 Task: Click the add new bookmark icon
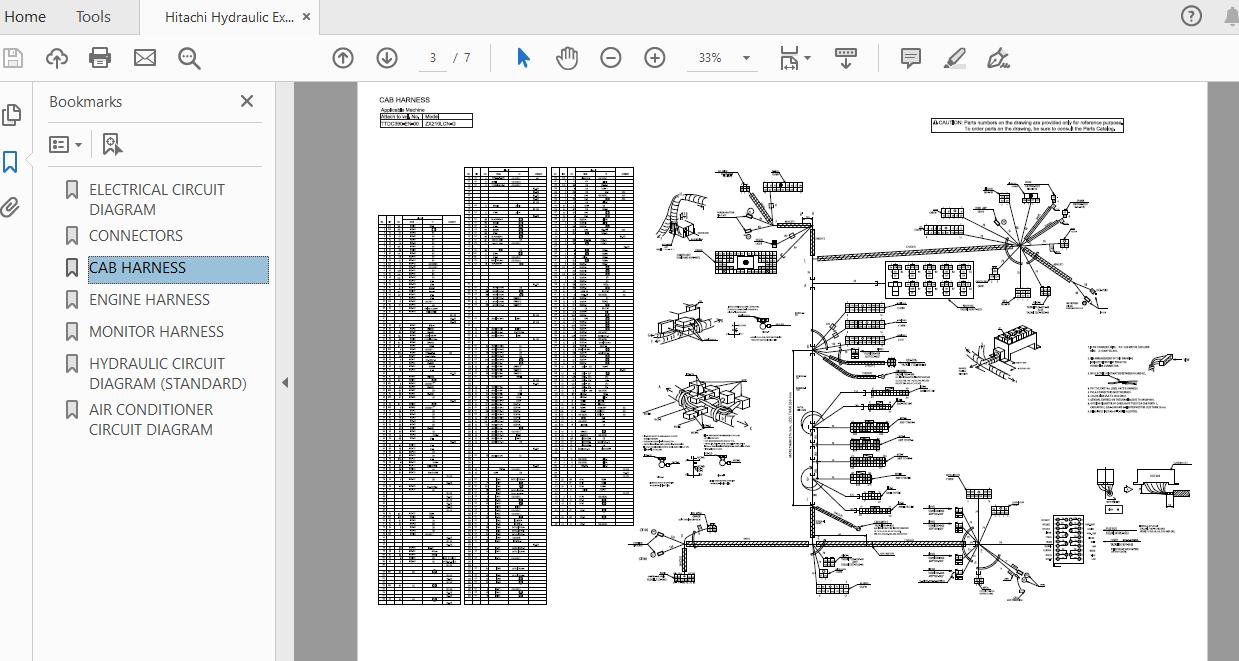[112, 145]
